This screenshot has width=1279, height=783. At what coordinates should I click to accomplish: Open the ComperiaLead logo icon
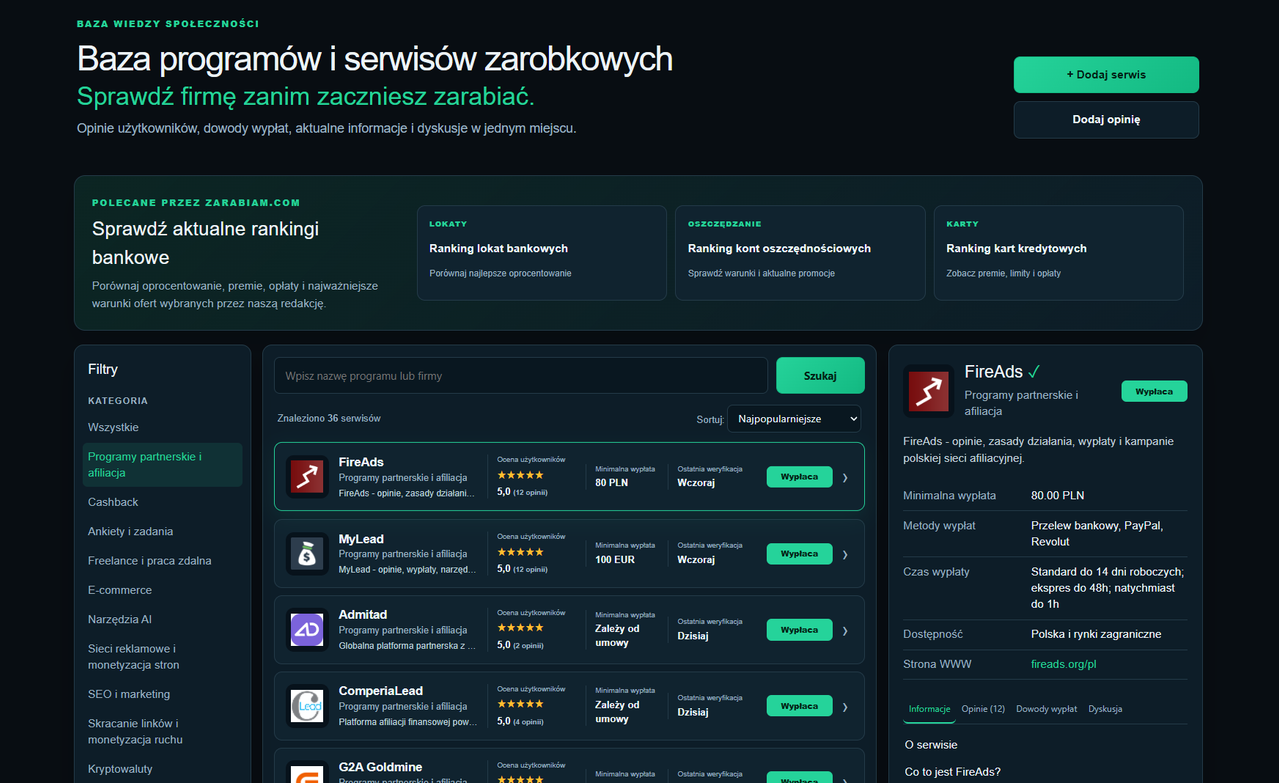(307, 706)
